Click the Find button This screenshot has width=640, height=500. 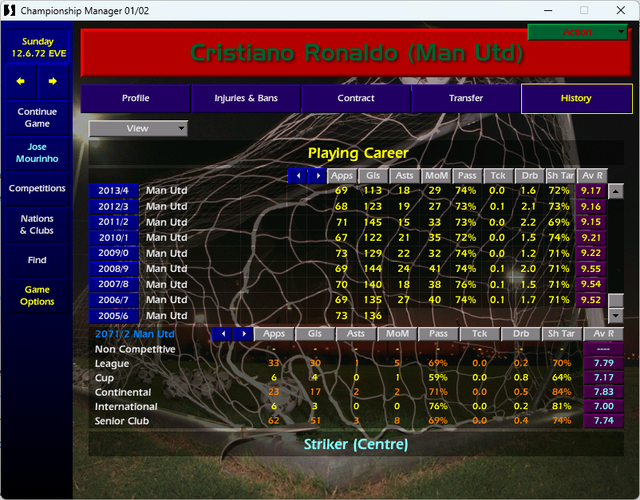[37, 260]
